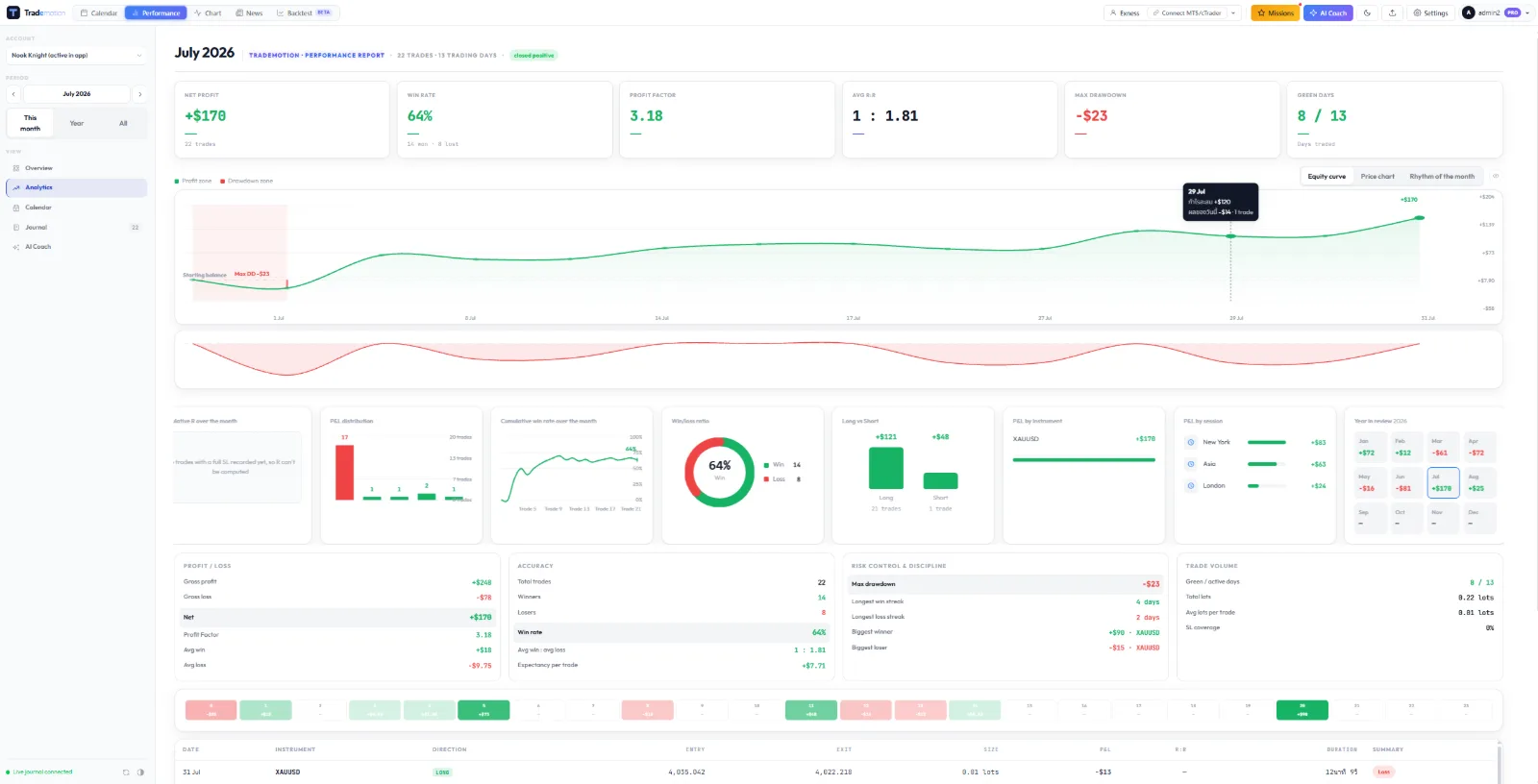Open the Missions panel
The image size is (1538, 784).
pos(1275,13)
